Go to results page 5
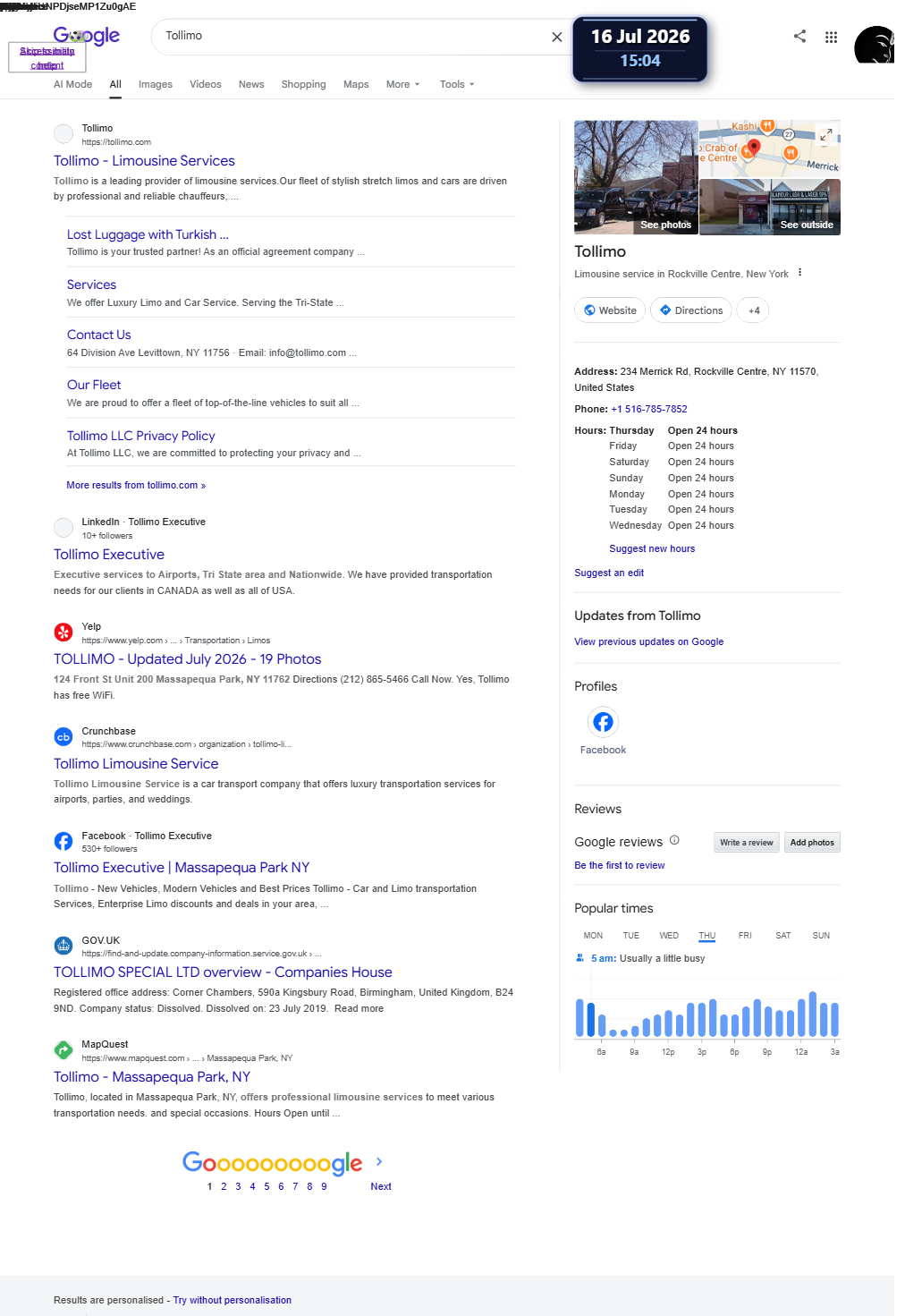 pos(266,1186)
